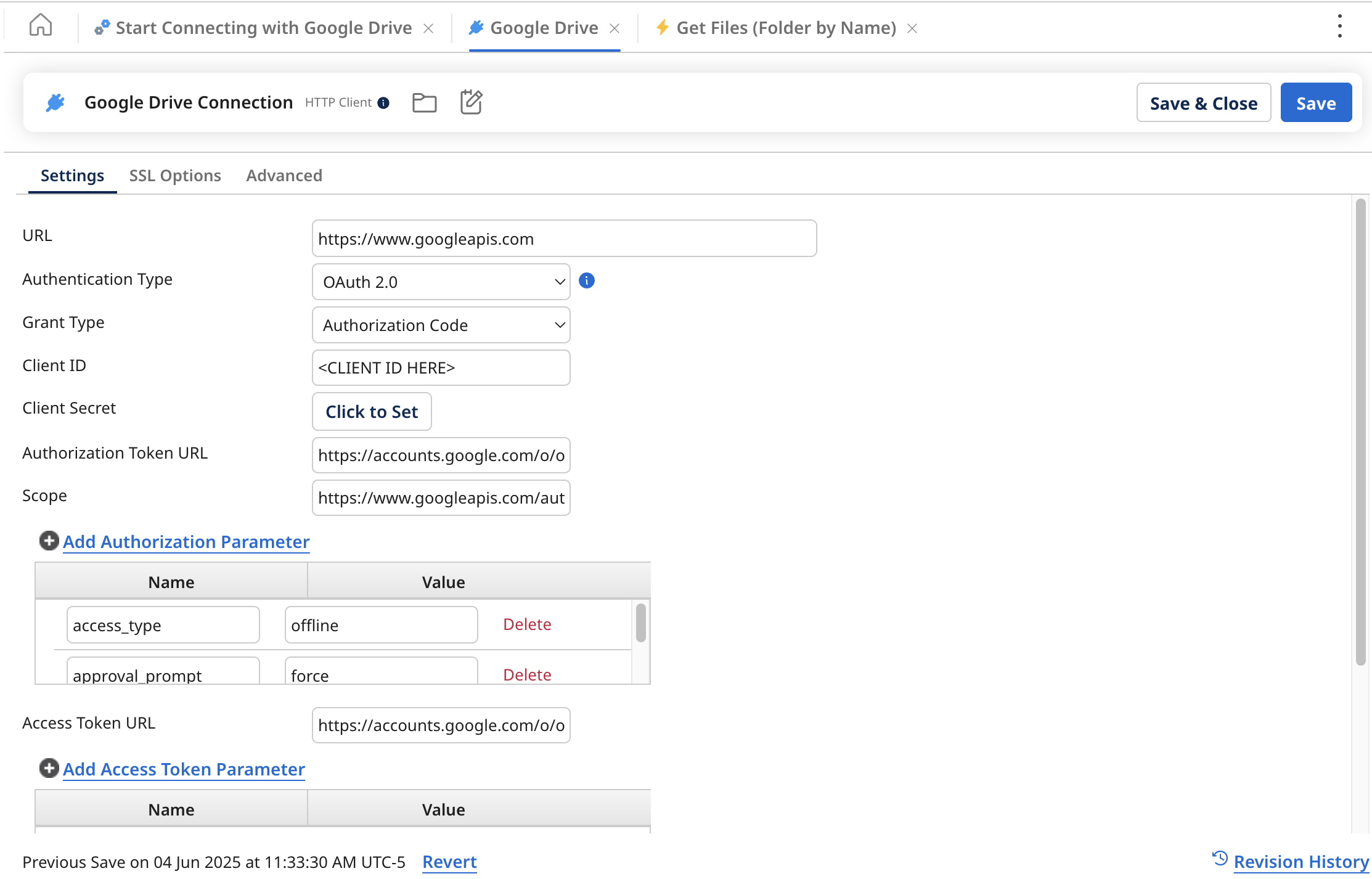Click the HTTP Client info icon

[383, 103]
